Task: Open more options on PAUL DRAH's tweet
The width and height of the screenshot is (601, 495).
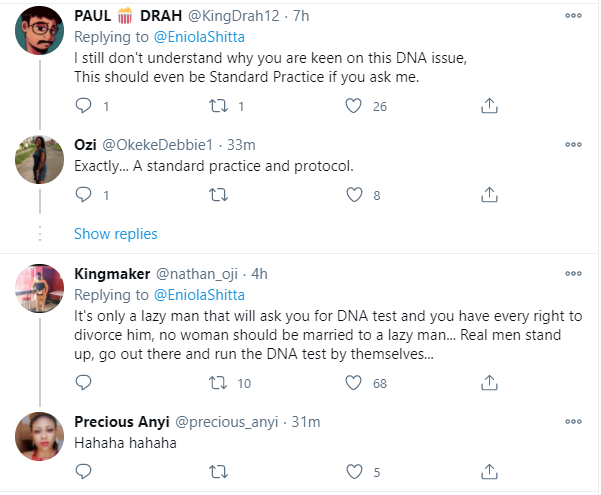Action: pyautogui.click(x=573, y=16)
